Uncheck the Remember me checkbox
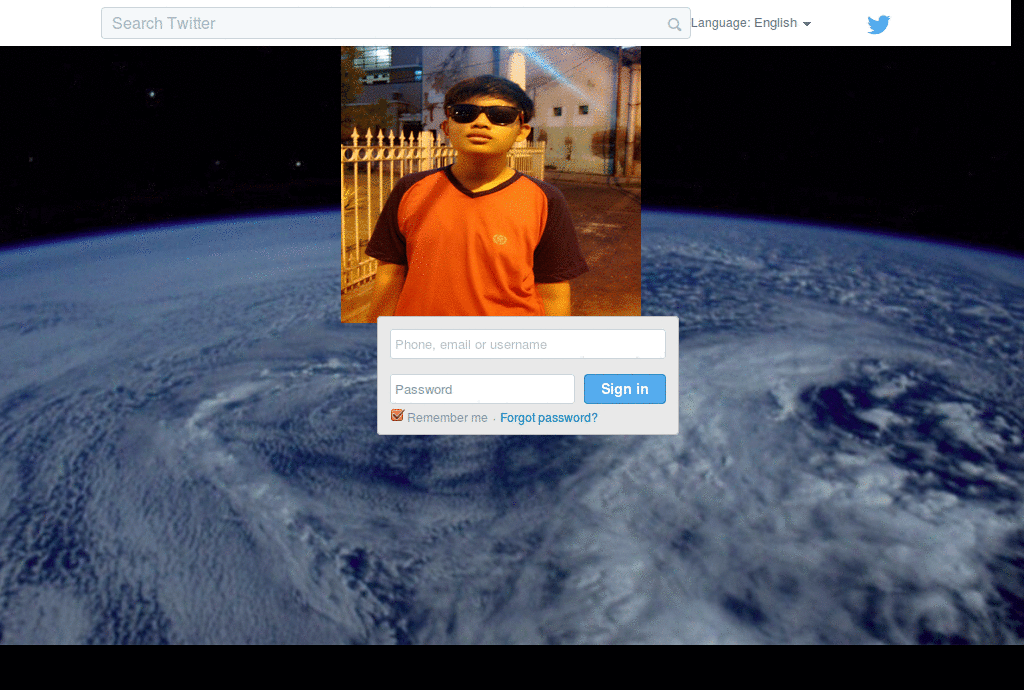Image resolution: width=1024 pixels, height=690 pixels. (397, 415)
